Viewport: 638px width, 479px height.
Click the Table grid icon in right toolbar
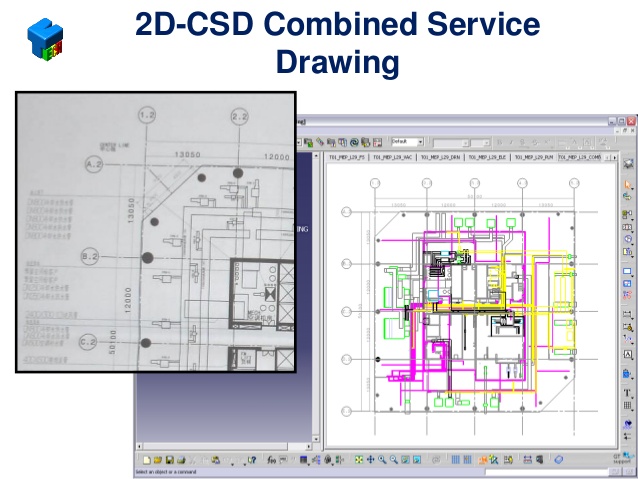pyautogui.click(x=627, y=405)
